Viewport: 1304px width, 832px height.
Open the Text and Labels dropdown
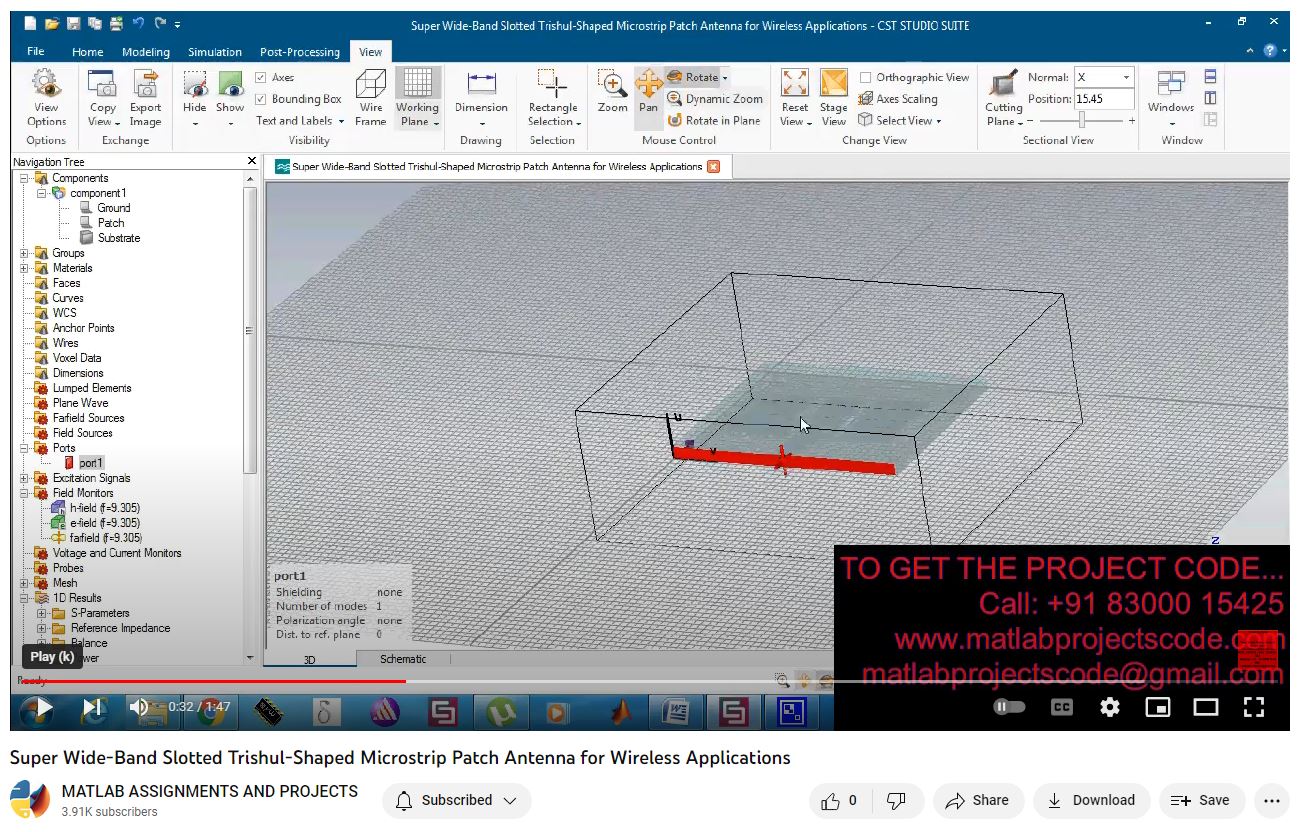pos(300,120)
